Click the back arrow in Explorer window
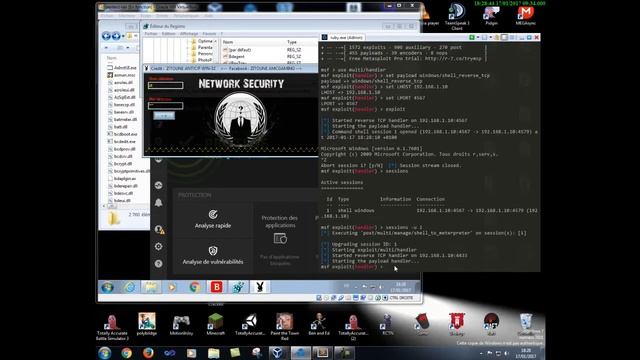 (x=107, y=36)
